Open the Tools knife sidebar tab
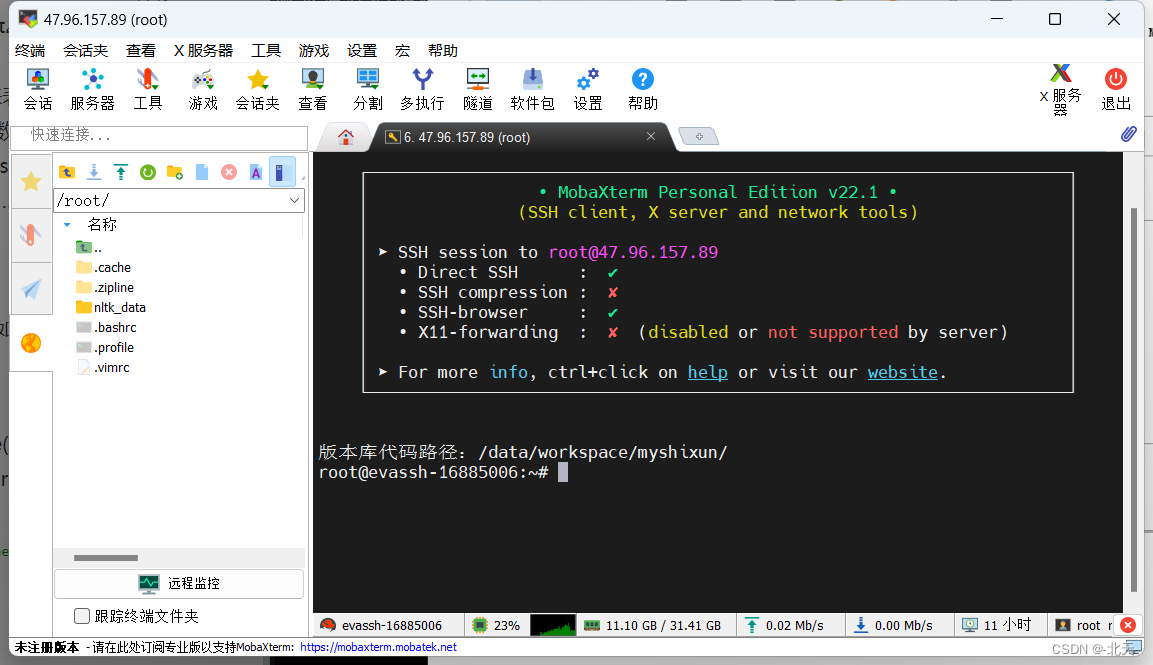 [31, 235]
